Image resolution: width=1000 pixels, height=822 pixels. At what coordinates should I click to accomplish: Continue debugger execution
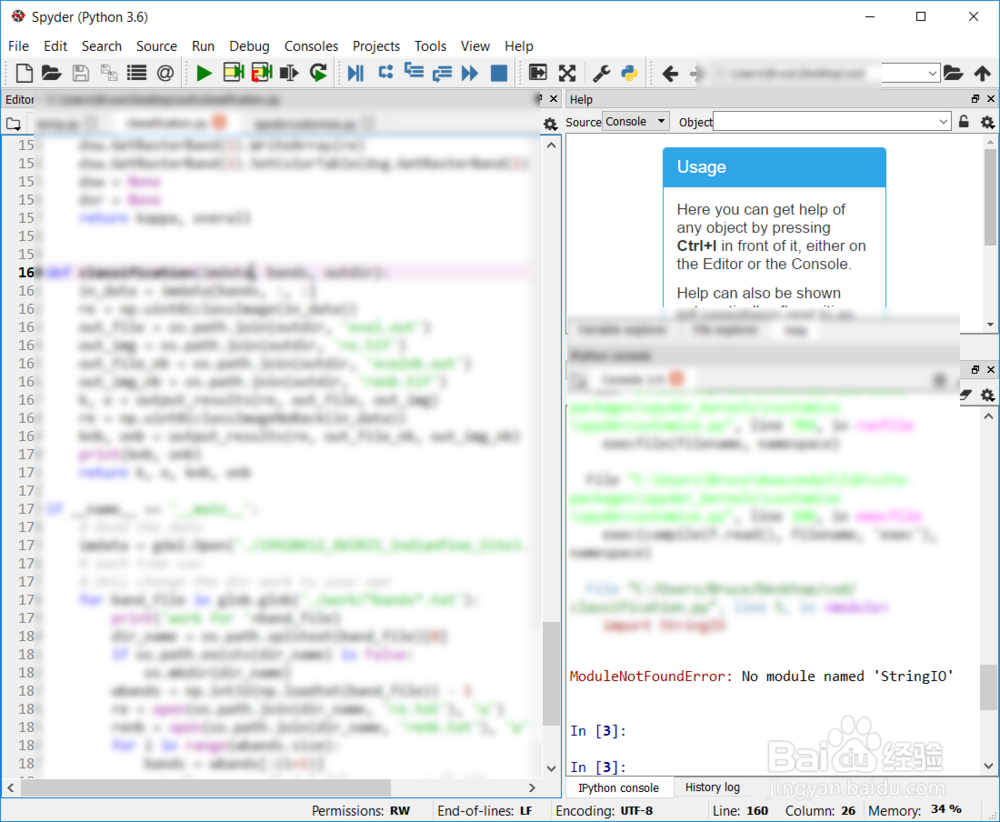pos(470,73)
